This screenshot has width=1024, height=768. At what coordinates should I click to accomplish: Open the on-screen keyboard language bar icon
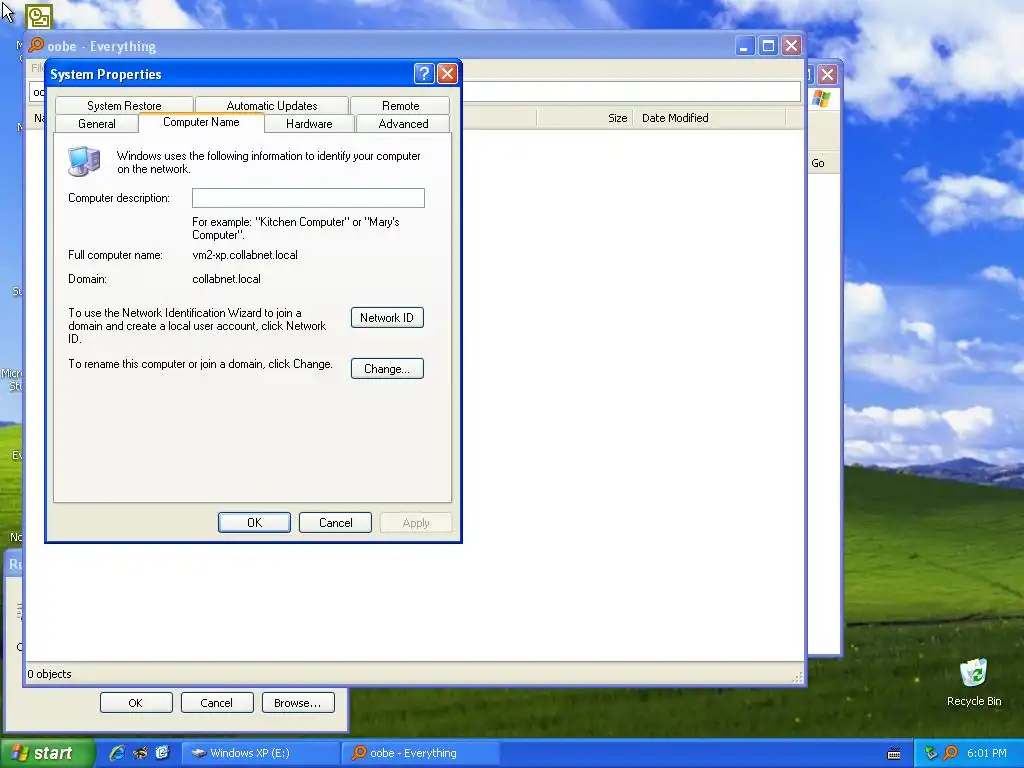click(x=894, y=754)
